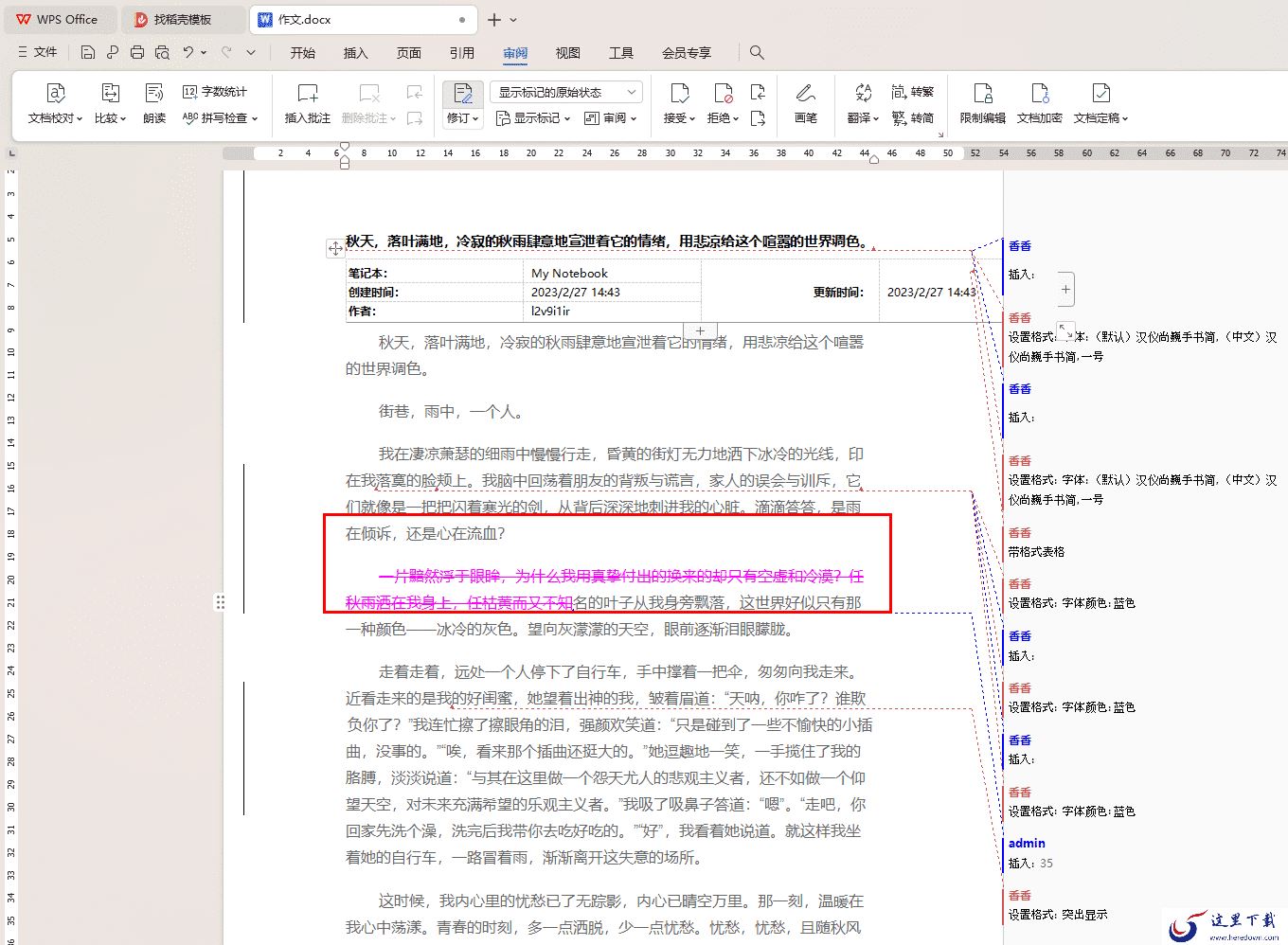1288x945 pixels.
Task: Go to next revision icon
Action: (x=758, y=118)
